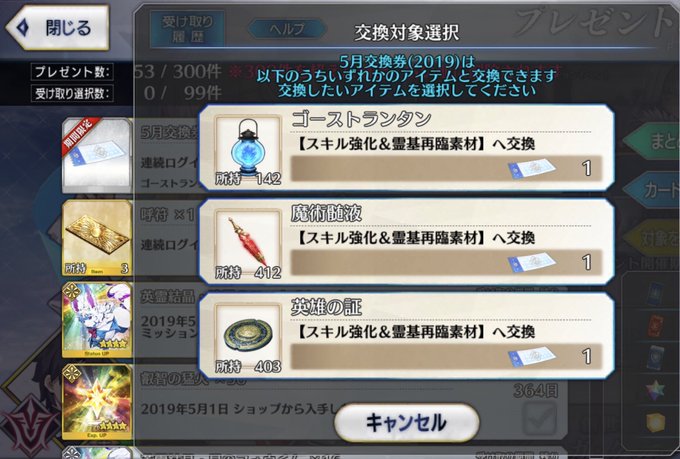Tap the ticket cost bar under ゴーストランタン

[x=447, y=168]
